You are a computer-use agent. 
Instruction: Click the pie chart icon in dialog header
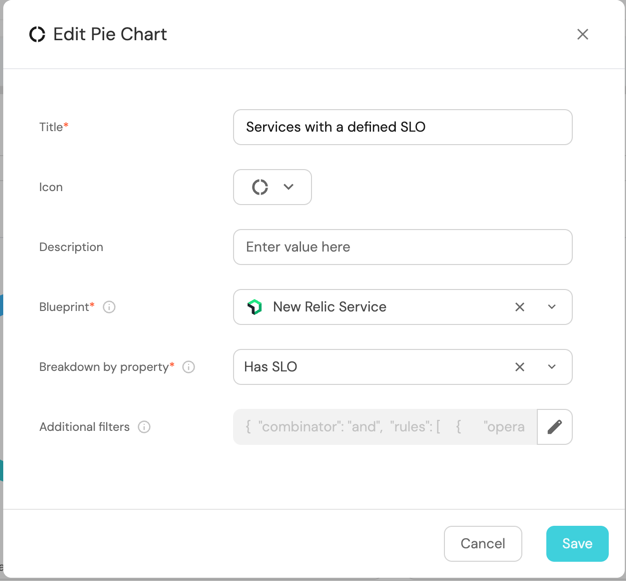(x=37, y=34)
